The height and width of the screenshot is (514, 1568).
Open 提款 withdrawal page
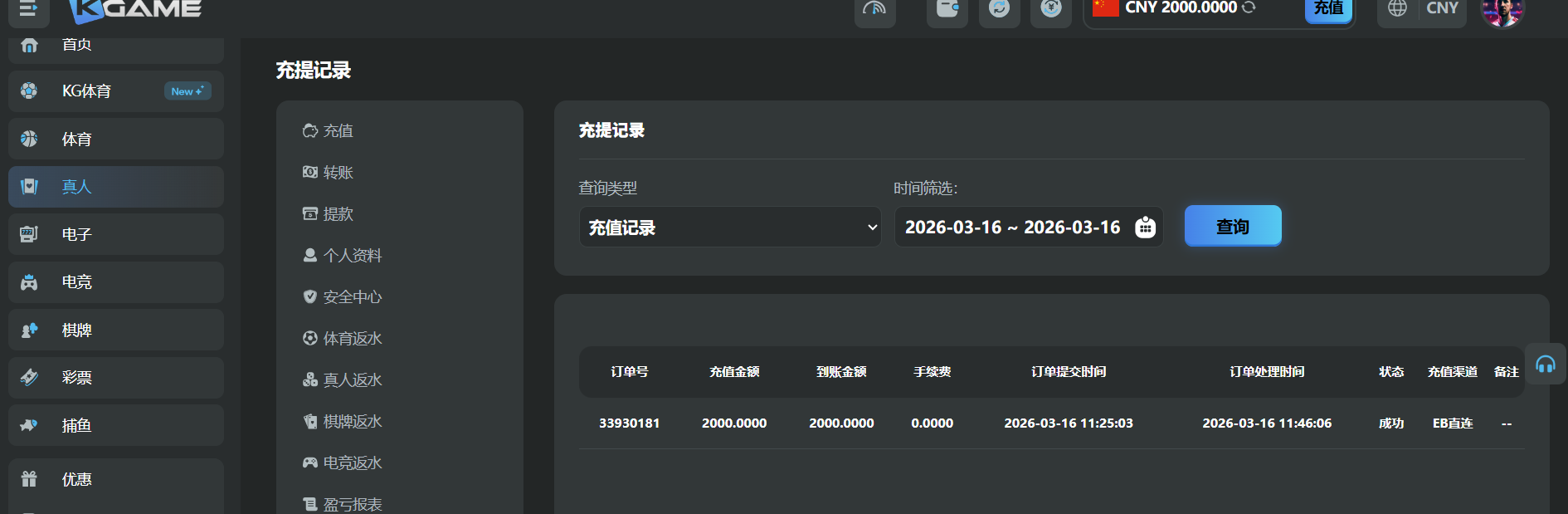coord(329,213)
